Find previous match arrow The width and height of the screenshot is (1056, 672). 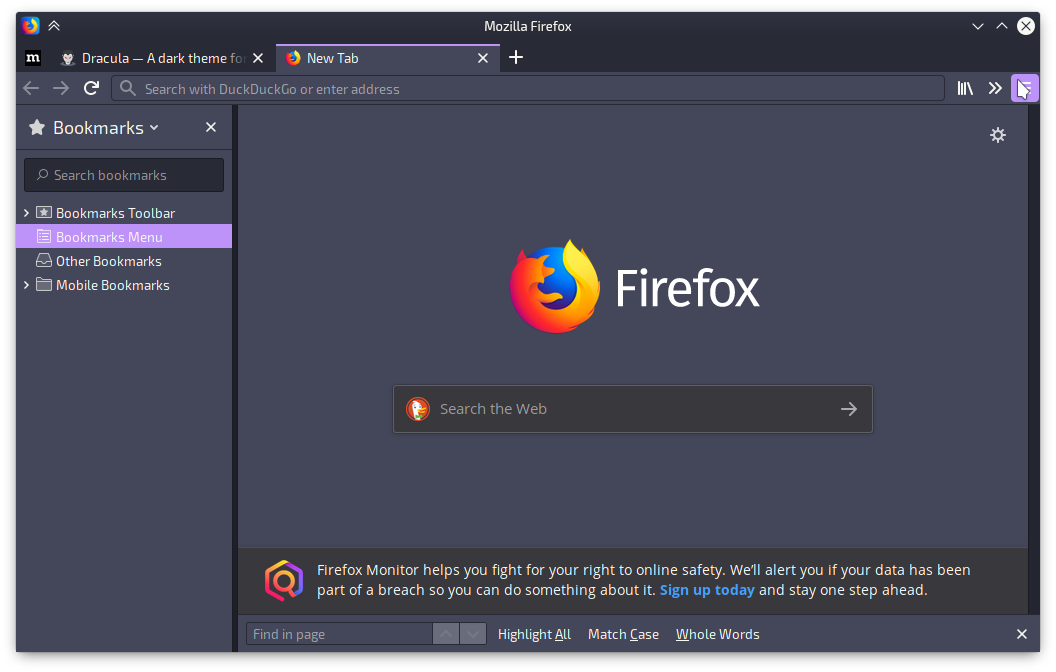pos(446,634)
